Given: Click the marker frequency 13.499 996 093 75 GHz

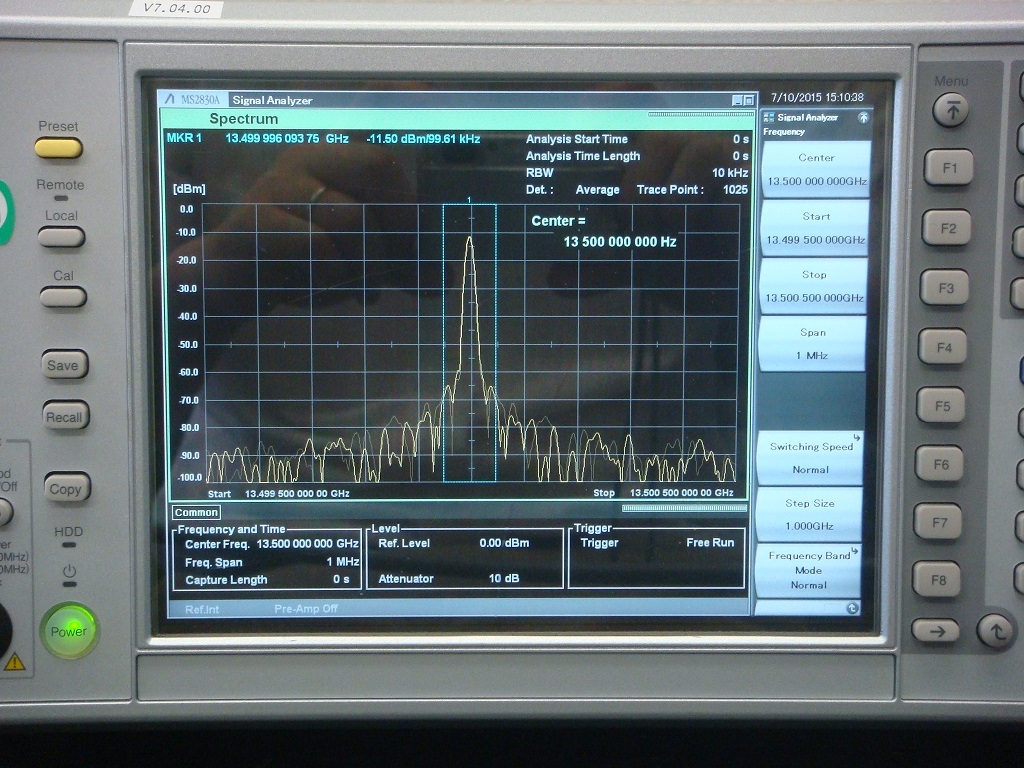Looking at the screenshot, I should [287, 138].
